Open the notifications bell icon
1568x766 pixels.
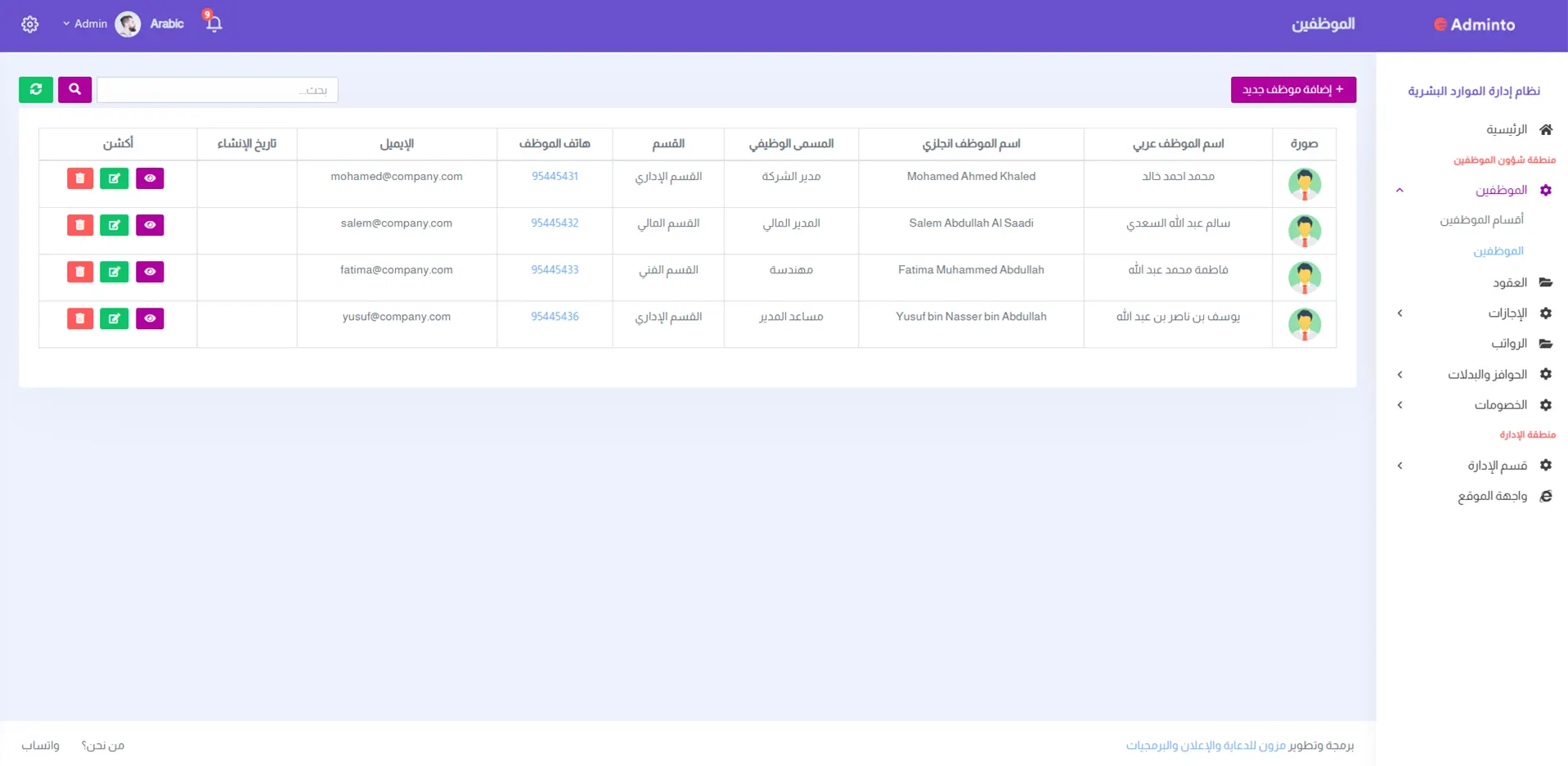213,24
